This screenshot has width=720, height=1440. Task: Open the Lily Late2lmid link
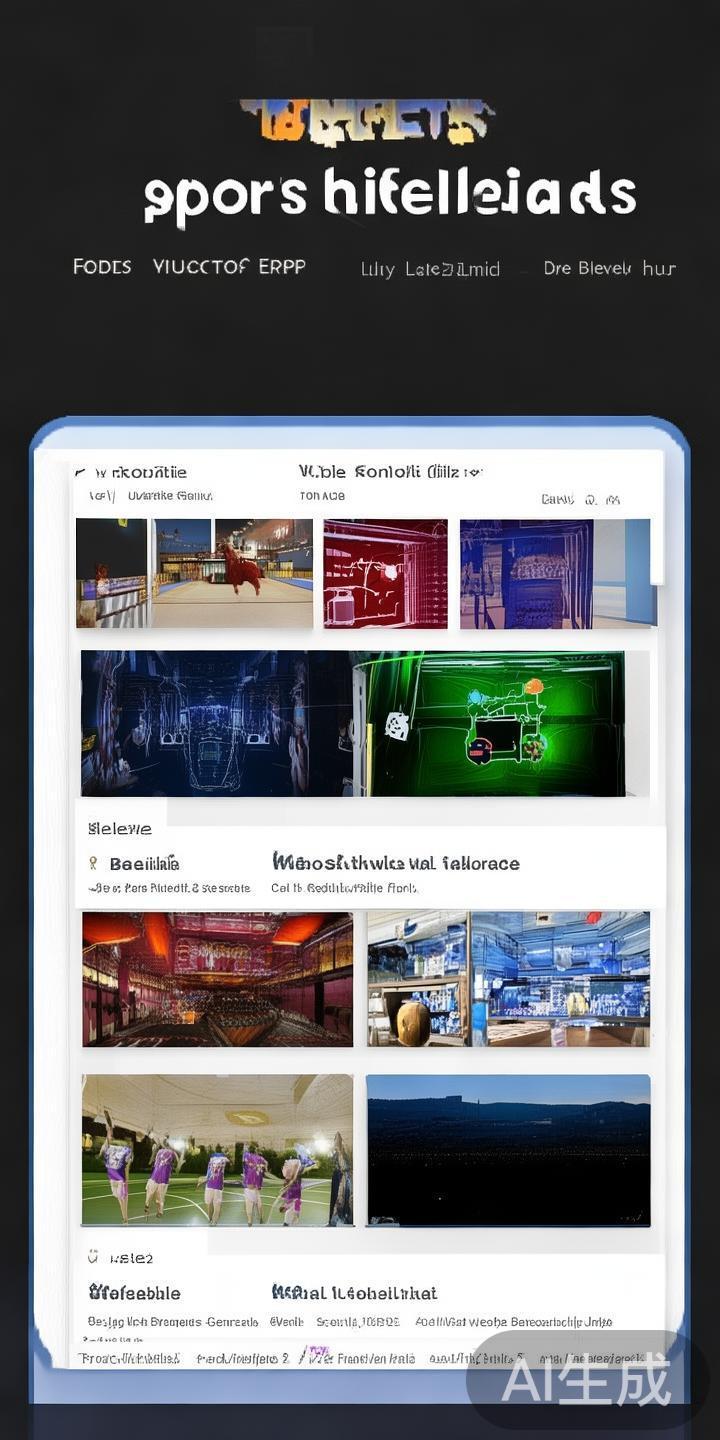(x=430, y=269)
